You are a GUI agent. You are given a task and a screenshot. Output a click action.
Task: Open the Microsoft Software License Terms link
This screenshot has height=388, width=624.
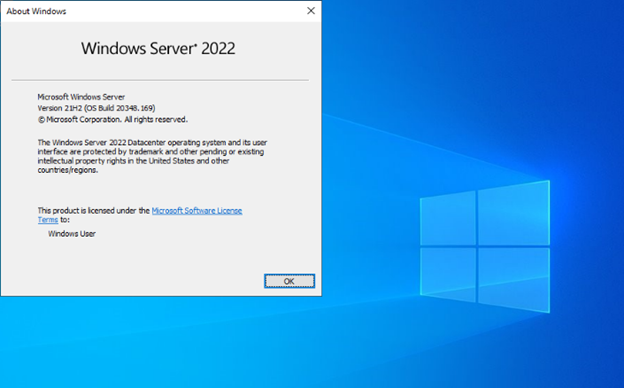click(197, 211)
